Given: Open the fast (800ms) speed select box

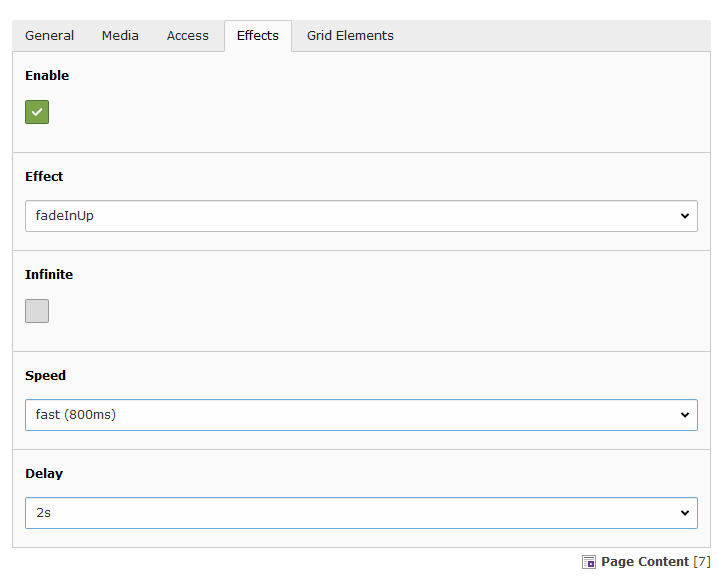Looking at the screenshot, I should click(360, 414).
